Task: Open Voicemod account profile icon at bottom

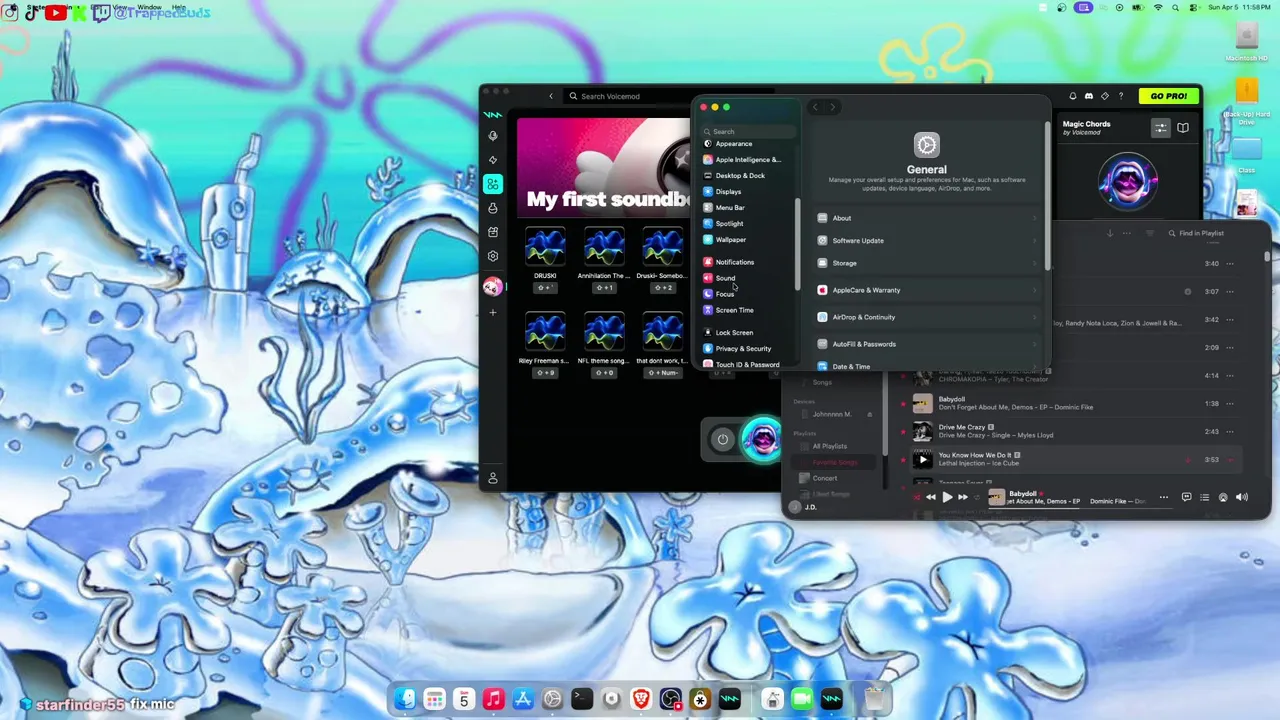Action: click(492, 479)
